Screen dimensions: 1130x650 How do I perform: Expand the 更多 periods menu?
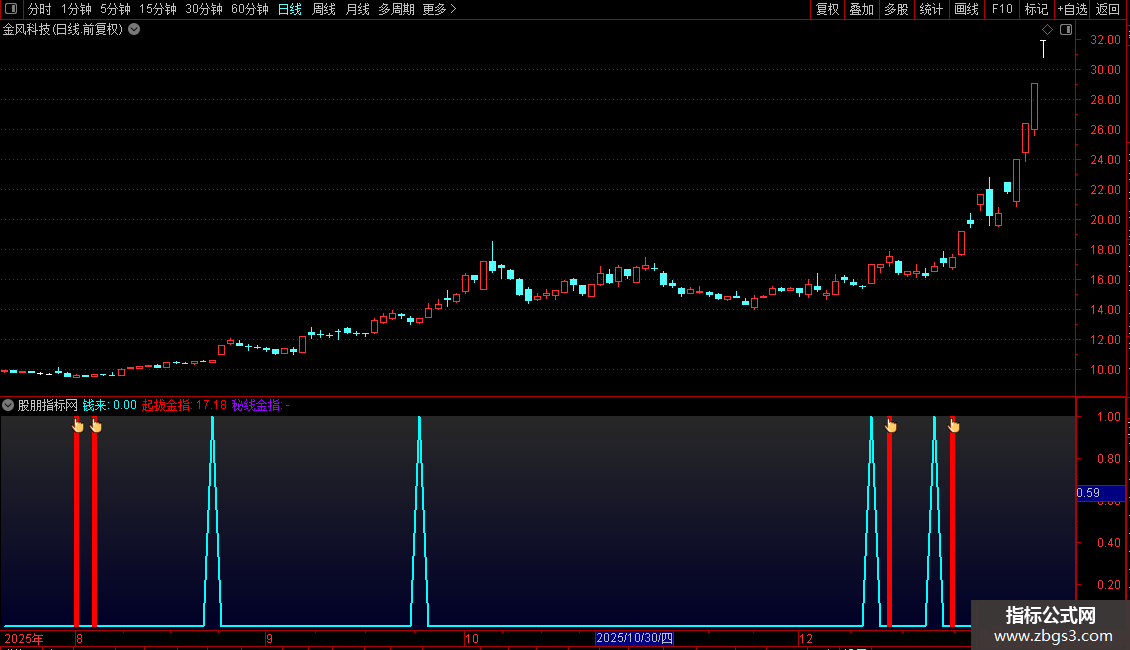pos(440,9)
